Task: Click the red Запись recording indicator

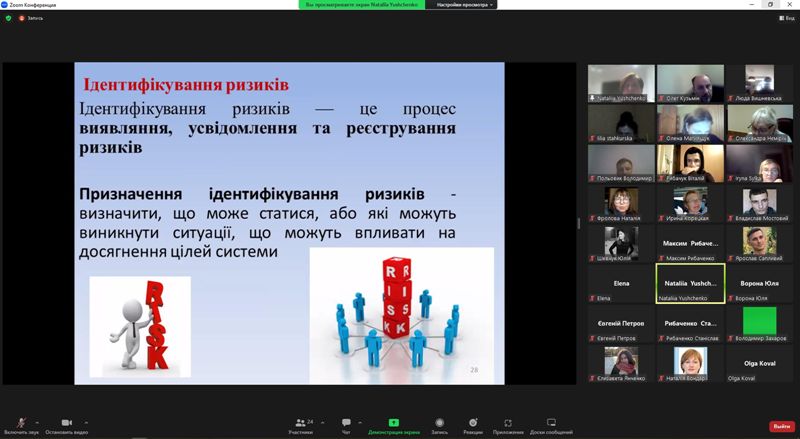Action: tap(31, 18)
